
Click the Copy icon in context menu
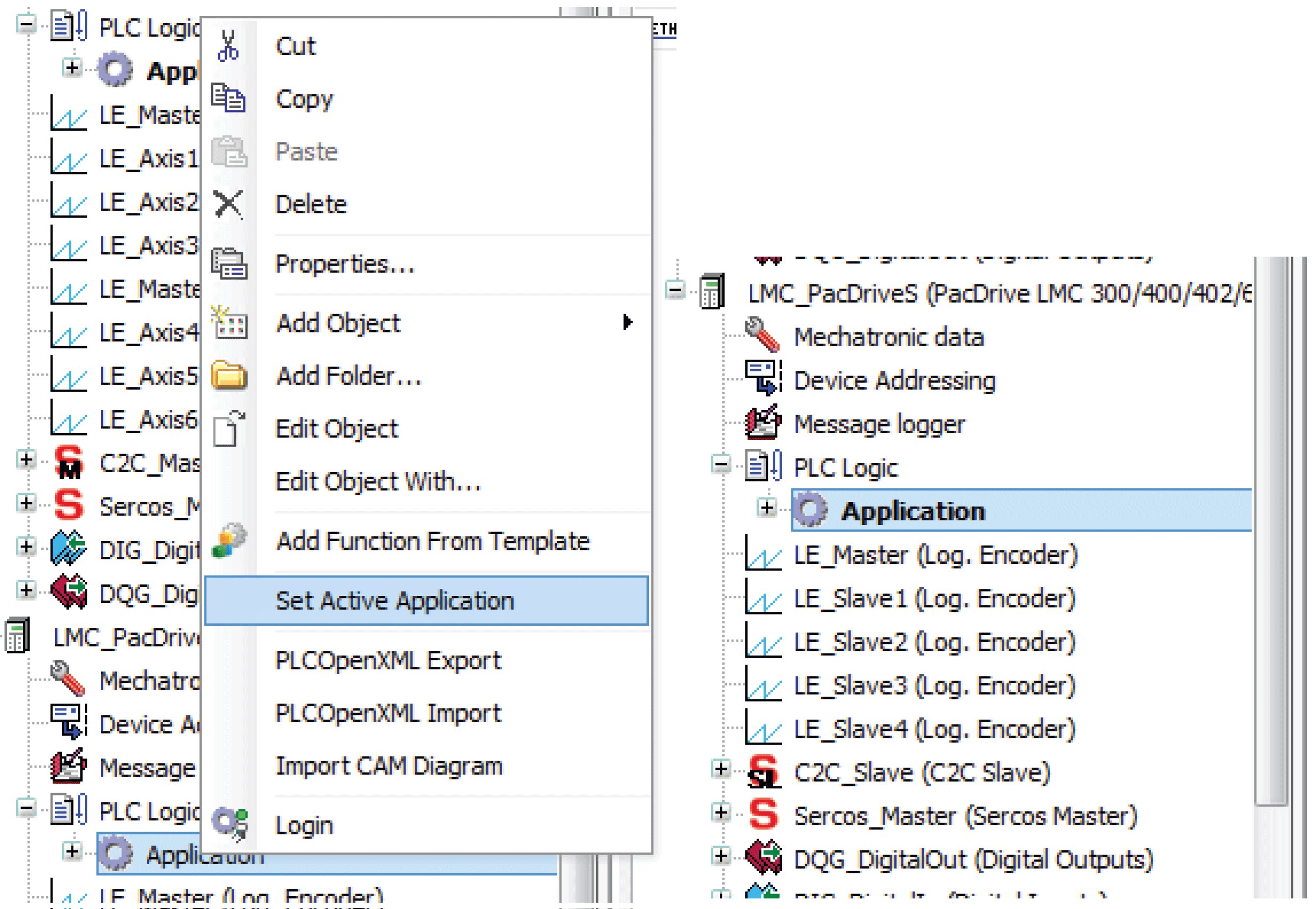228,98
